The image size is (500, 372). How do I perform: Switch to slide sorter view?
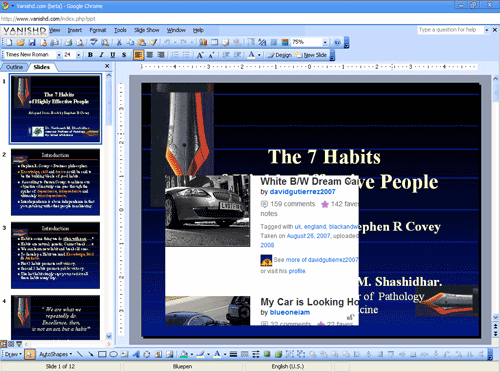click(x=12, y=344)
